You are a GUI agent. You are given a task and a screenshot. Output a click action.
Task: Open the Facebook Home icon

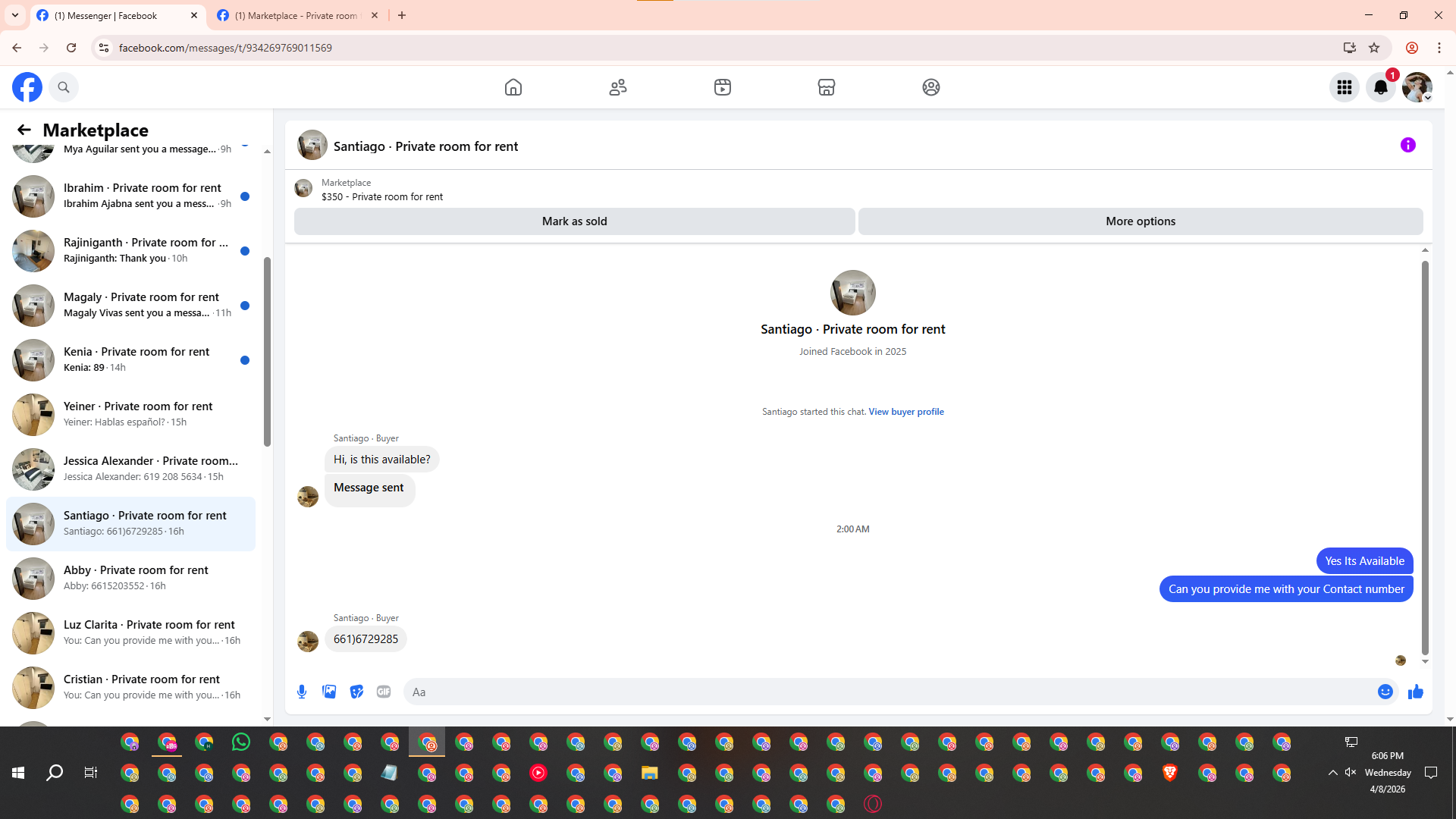click(513, 87)
